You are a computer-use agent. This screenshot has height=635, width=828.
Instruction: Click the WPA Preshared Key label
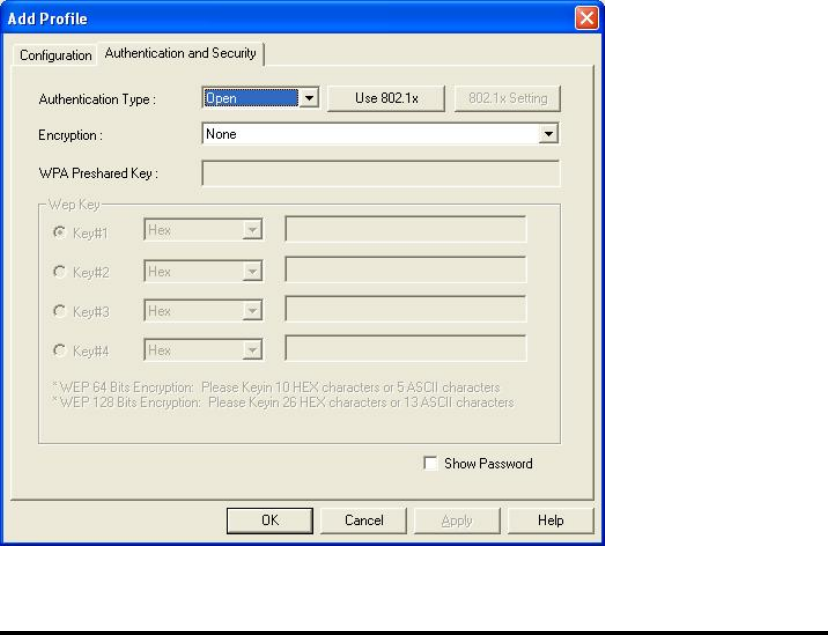[98, 174]
